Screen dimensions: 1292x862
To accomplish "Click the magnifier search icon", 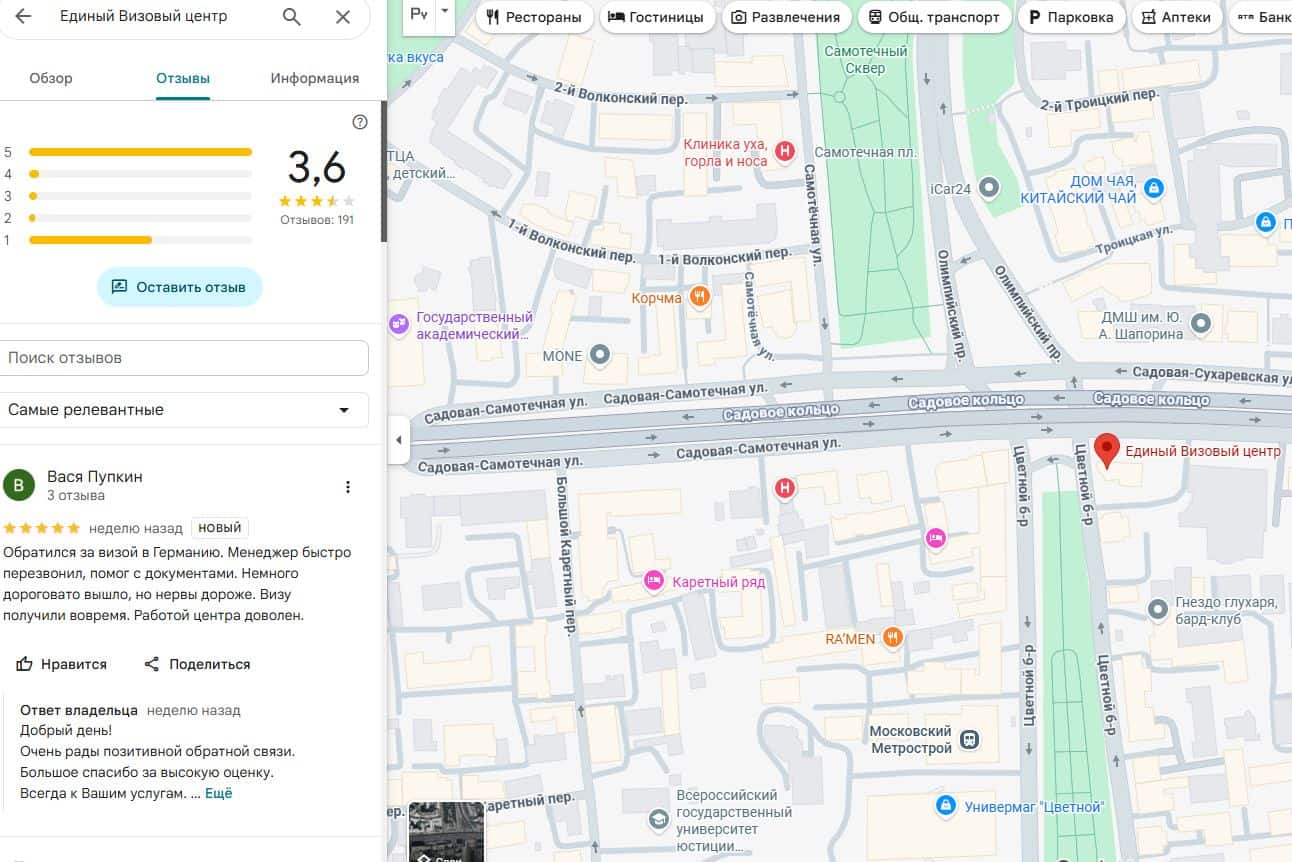I will click(291, 17).
